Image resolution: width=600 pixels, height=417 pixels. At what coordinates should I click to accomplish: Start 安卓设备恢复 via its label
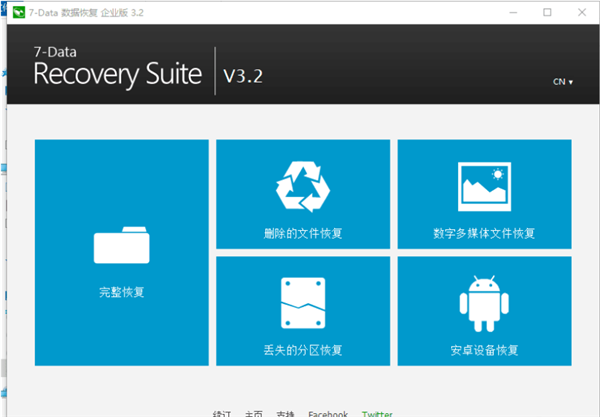484,350
